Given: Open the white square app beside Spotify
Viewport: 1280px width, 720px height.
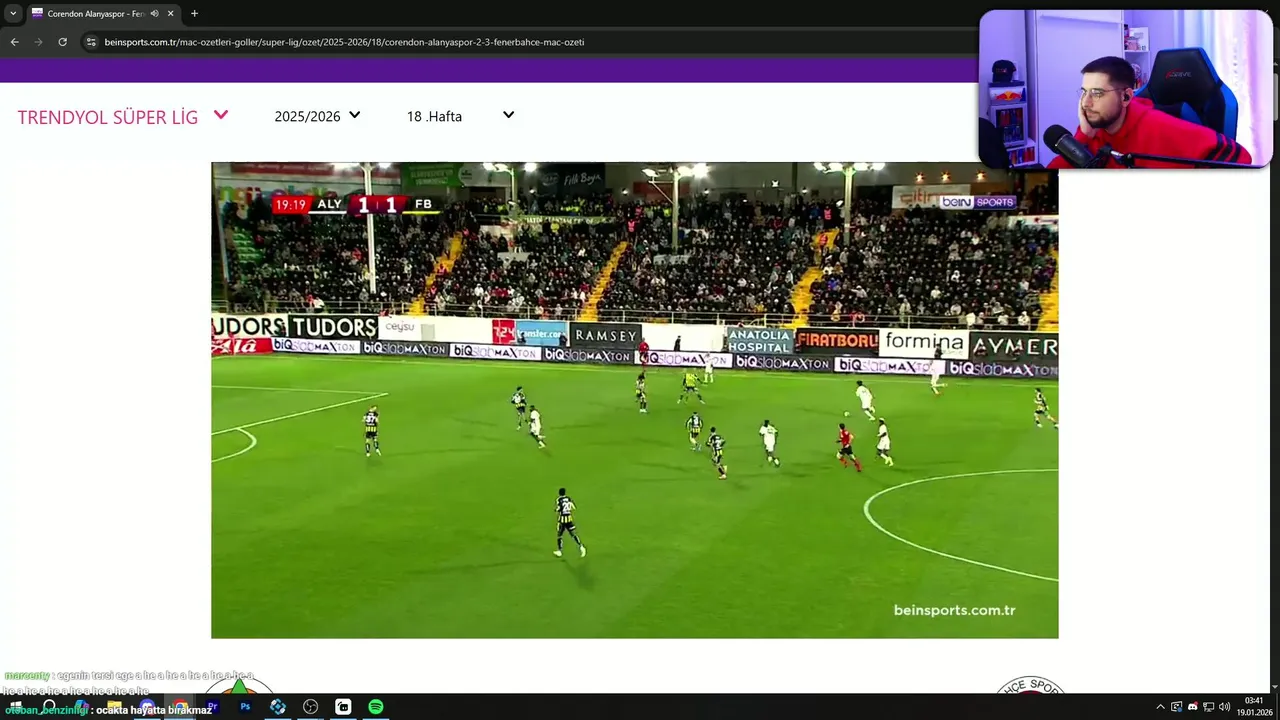Looking at the screenshot, I should tap(343, 706).
